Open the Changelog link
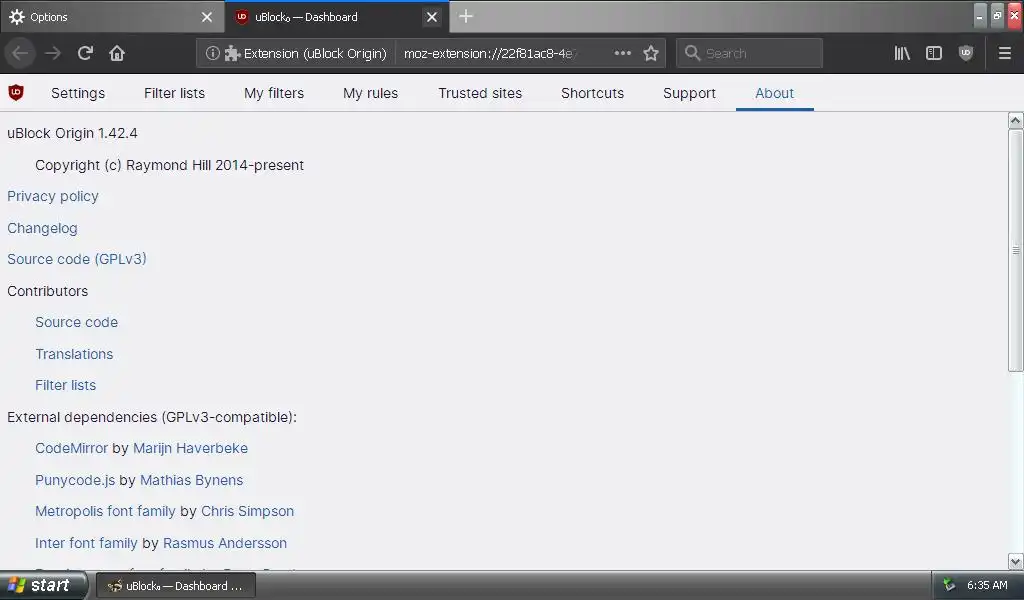The width and height of the screenshot is (1024, 600). click(42, 228)
